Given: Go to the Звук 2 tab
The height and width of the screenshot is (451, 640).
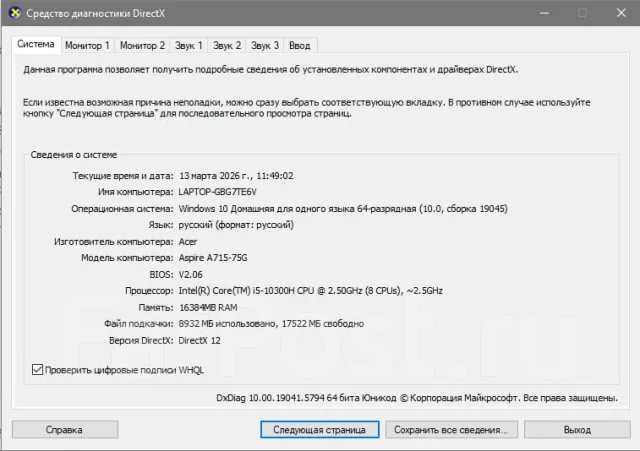Looking at the screenshot, I should 227,45.
